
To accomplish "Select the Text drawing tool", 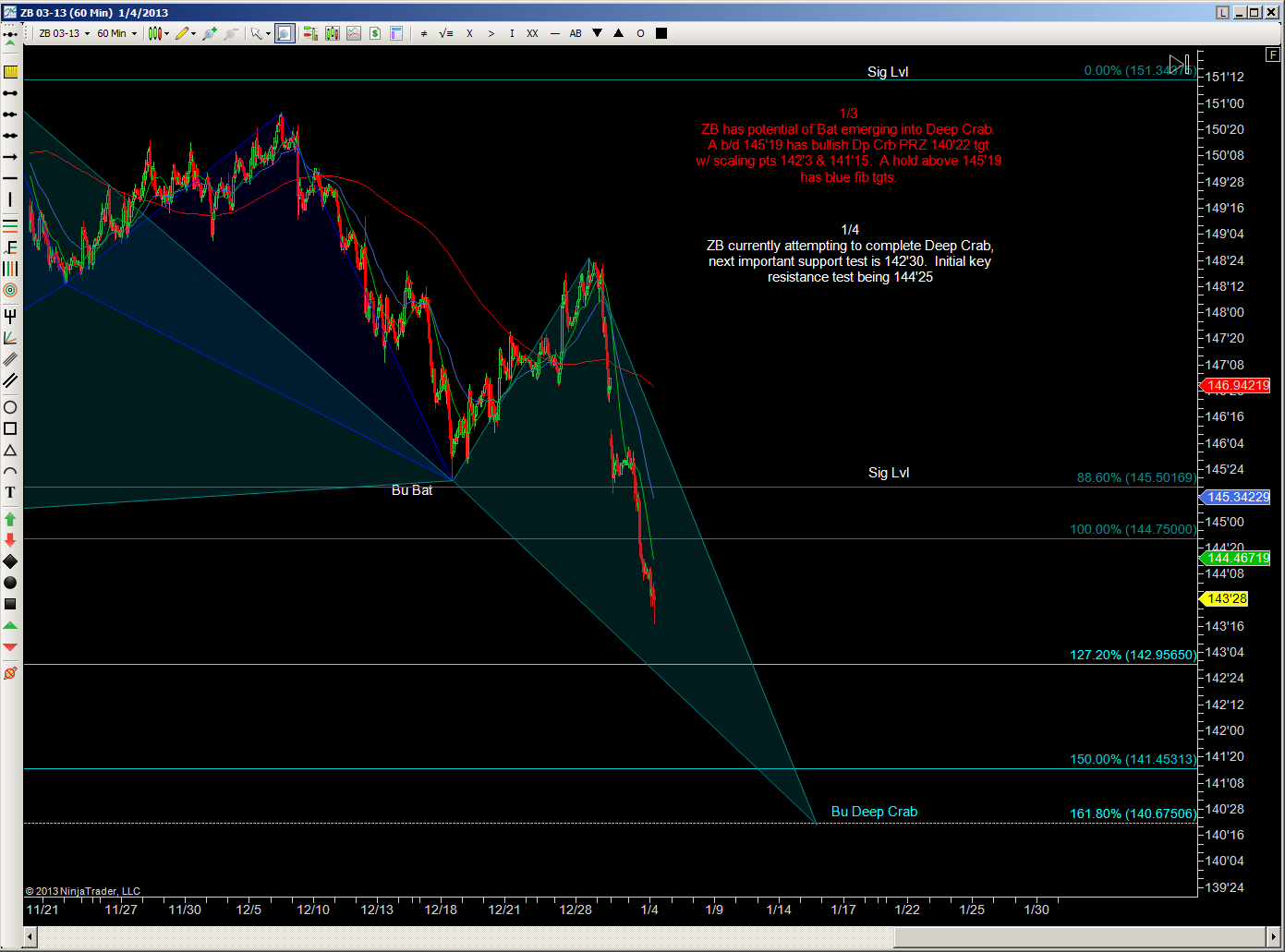I will point(10,493).
